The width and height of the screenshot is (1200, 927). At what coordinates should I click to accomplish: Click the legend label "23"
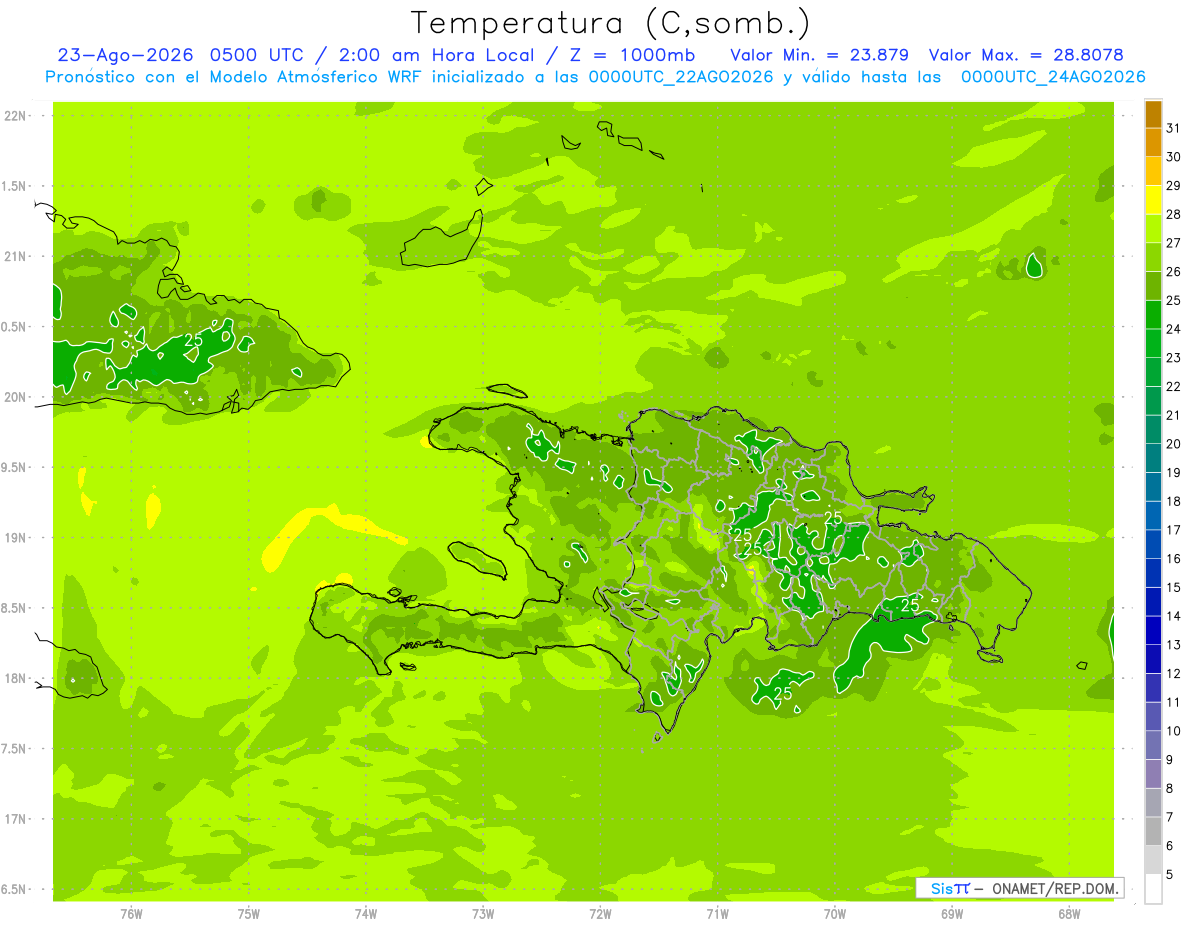pos(1173,358)
